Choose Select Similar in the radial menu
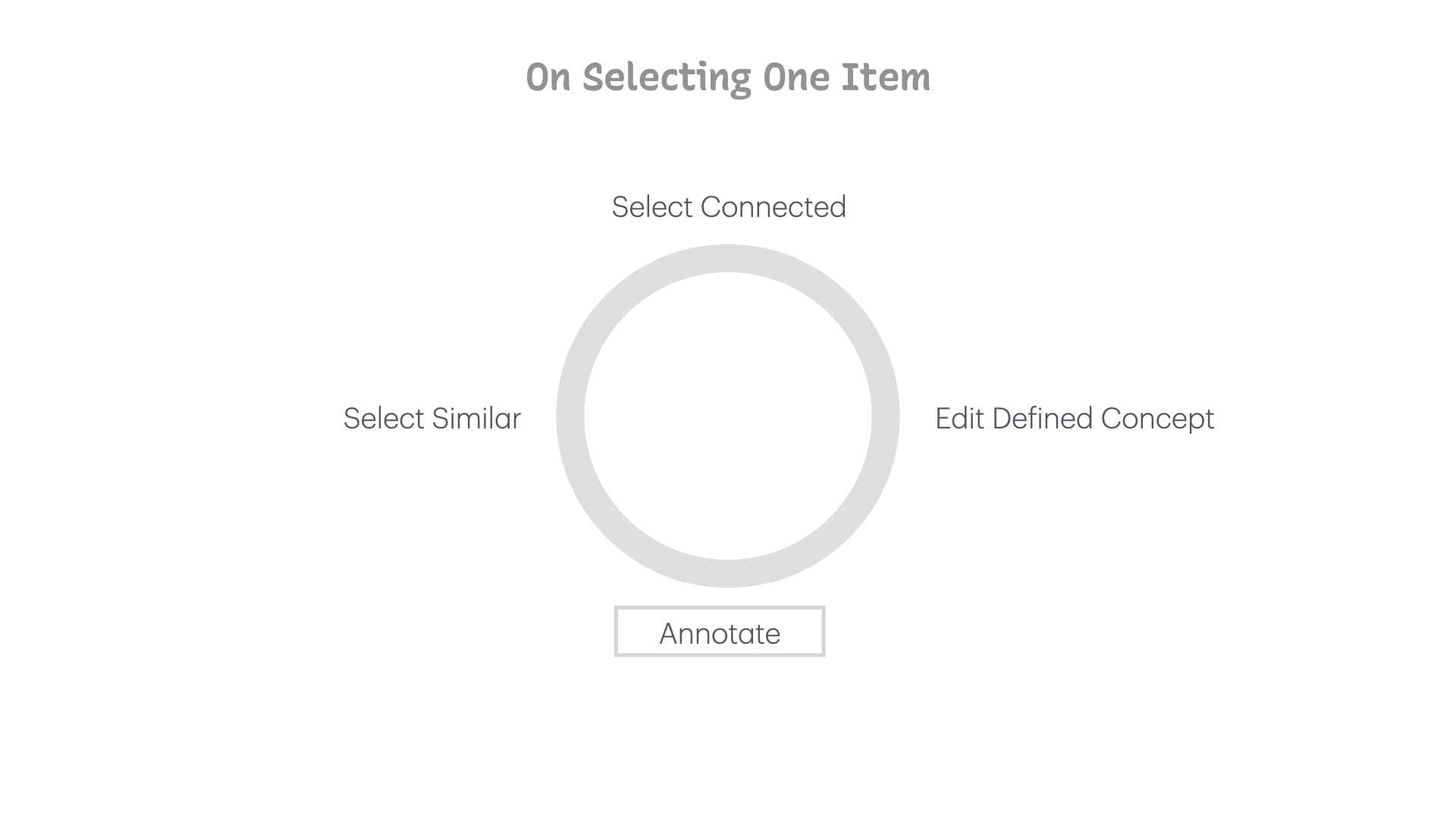The image size is (1456, 819). [432, 419]
